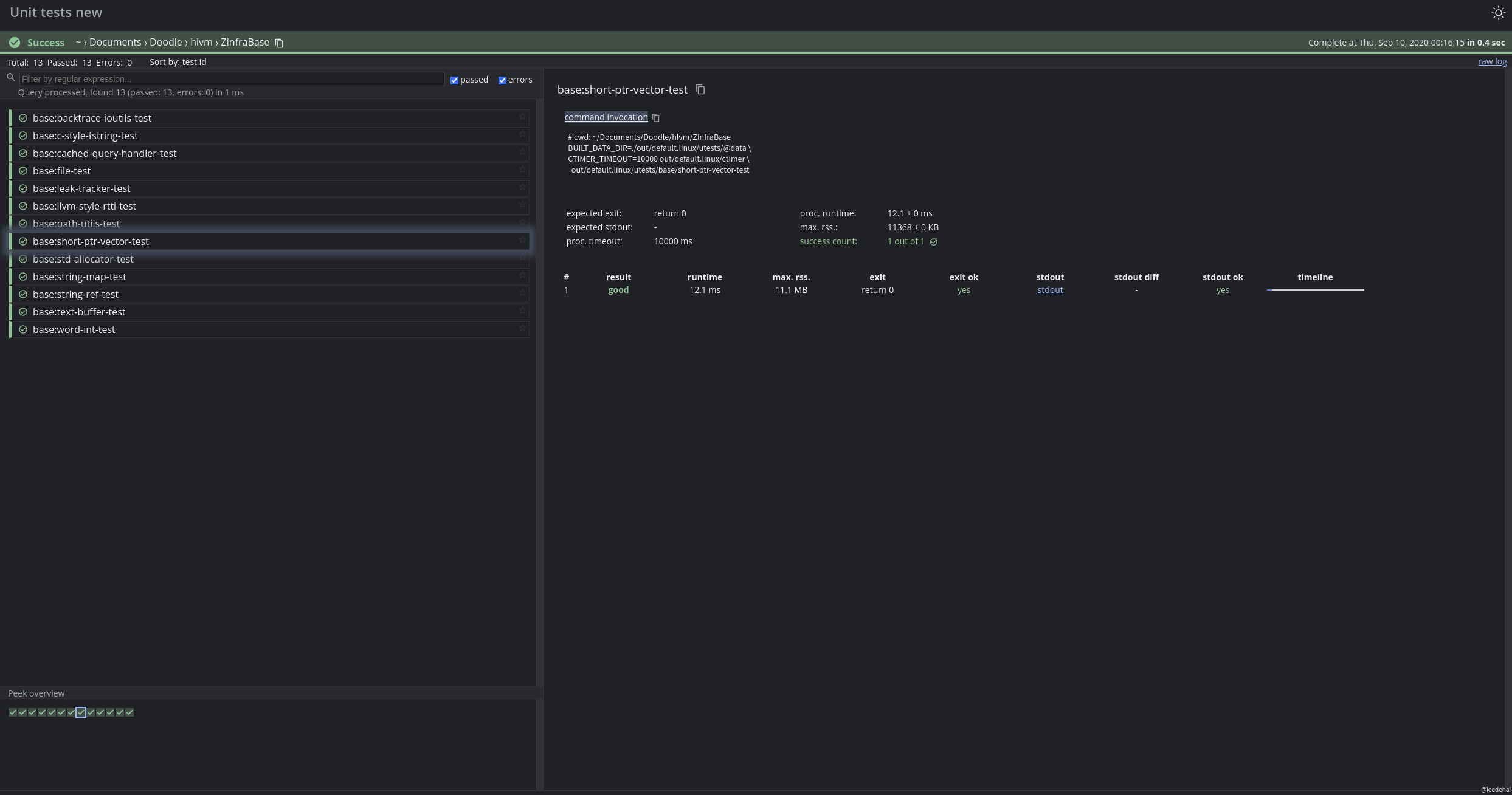This screenshot has height=795, width=1512.
Task: Click the pass icon of base:backtrace-ioutils-test
Action: tap(23, 118)
